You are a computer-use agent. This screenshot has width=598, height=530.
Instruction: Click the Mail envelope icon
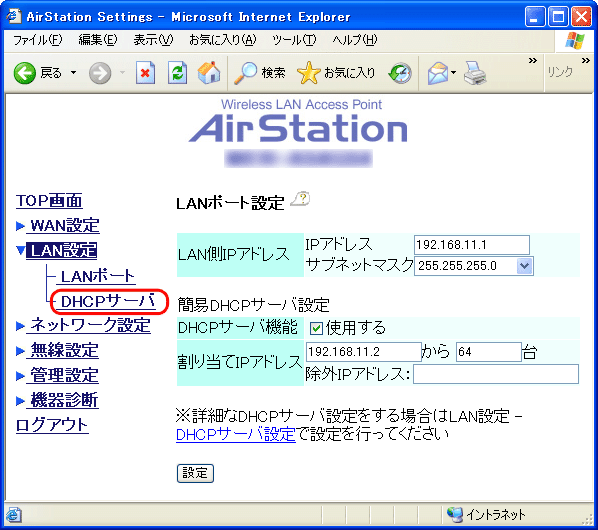(x=438, y=72)
